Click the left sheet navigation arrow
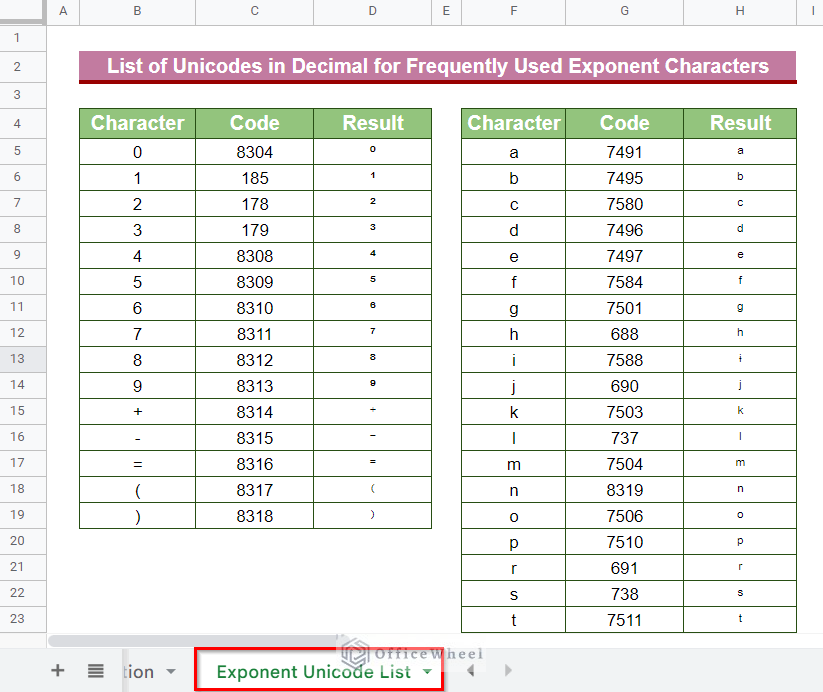The image size is (823, 692). coord(470,671)
